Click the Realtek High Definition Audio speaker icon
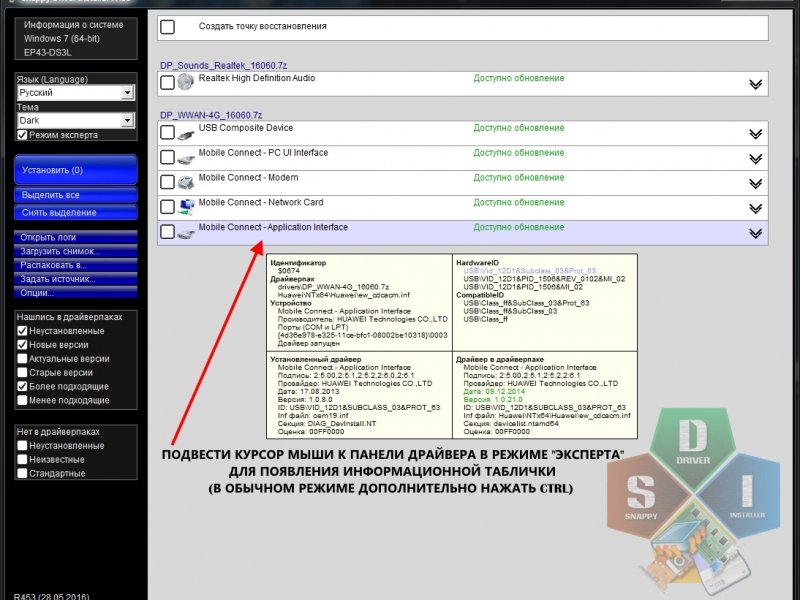Screen dimensions: 800x600 tap(186, 82)
